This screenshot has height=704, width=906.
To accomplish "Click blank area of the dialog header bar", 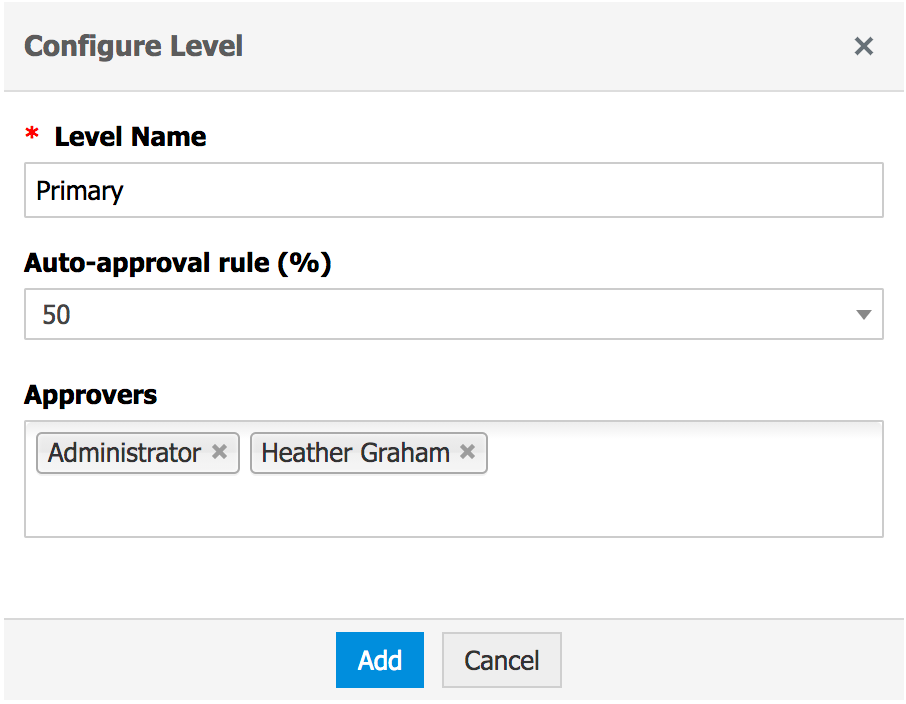I will point(550,46).
